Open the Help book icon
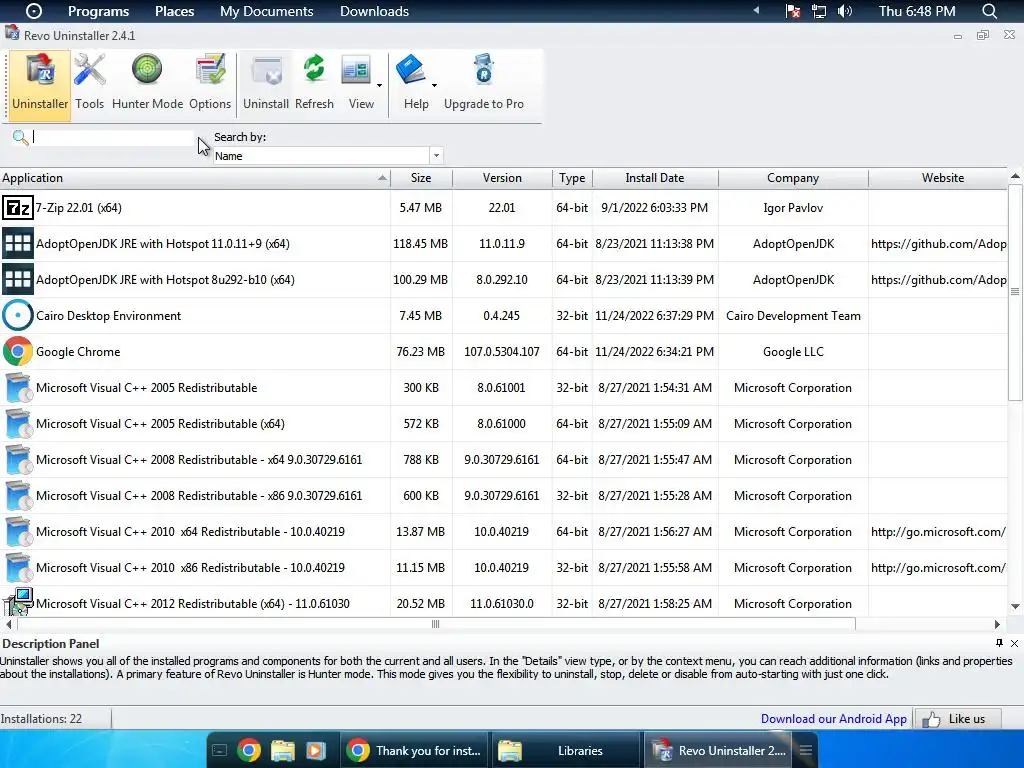Screen dimensions: 1024x768 (x=411, y=69)
